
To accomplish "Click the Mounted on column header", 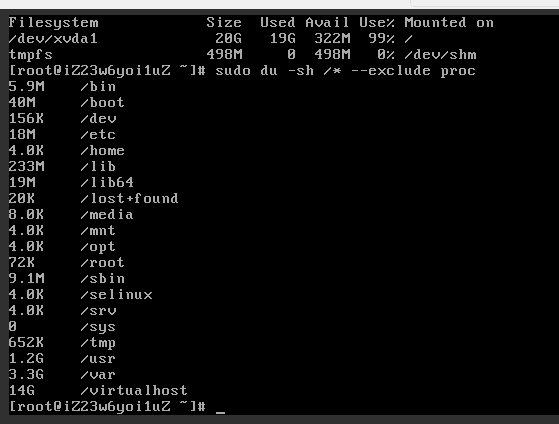I will [449, 22].
